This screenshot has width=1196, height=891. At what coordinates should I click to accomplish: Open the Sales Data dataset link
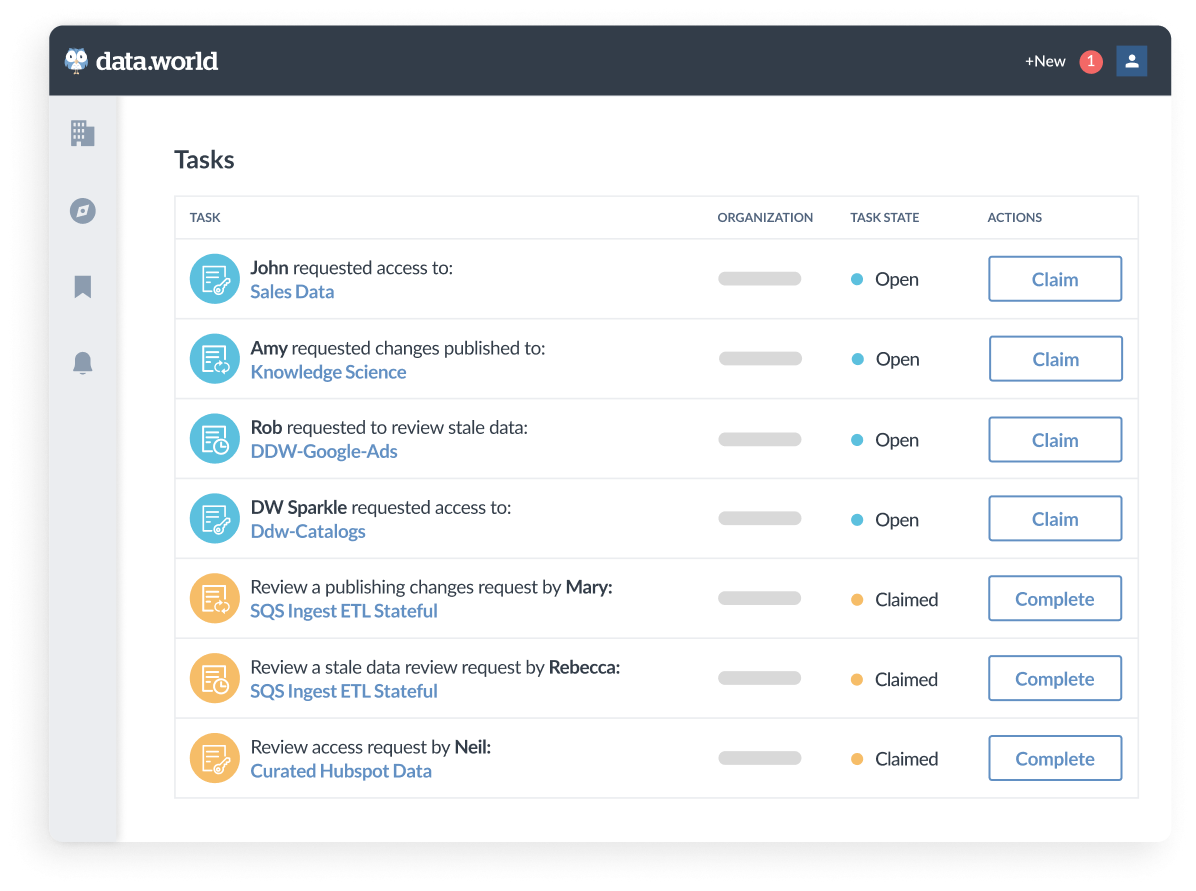tap(292, 291)
